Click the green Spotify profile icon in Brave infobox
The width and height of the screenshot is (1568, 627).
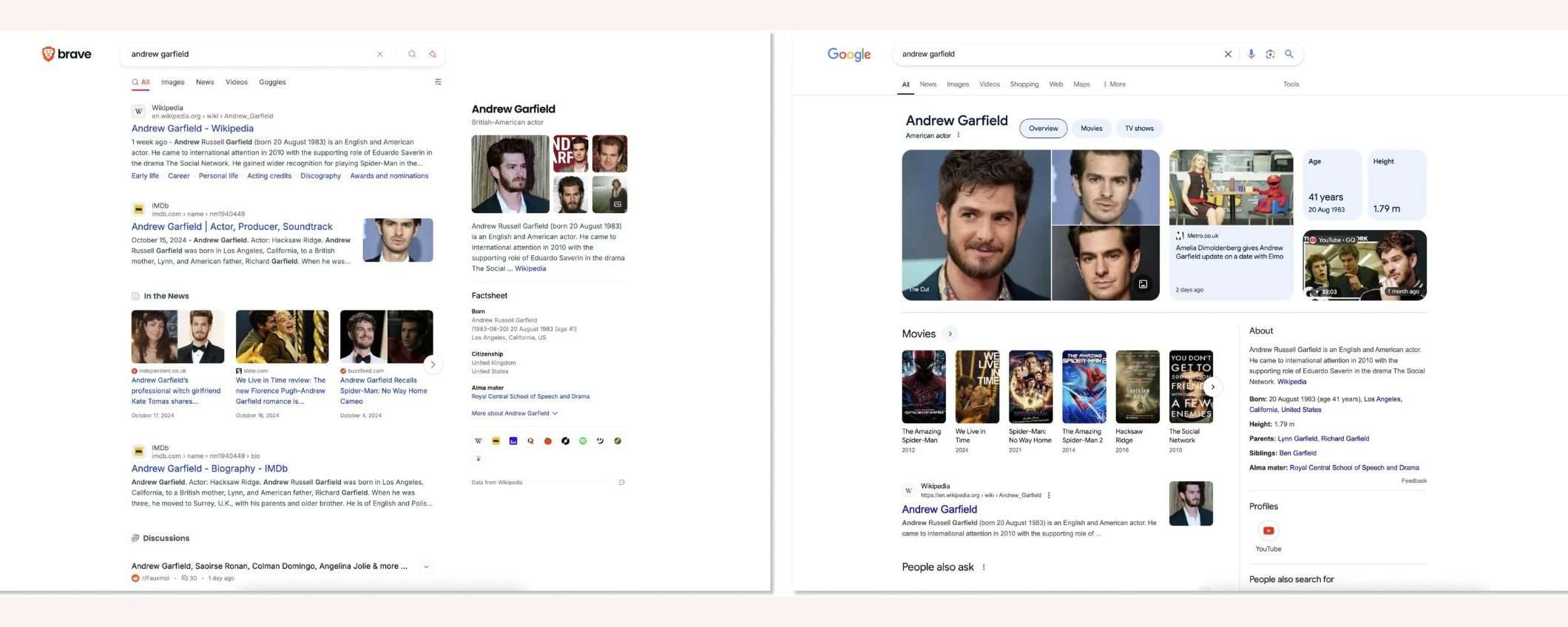[x=583, y=441]
